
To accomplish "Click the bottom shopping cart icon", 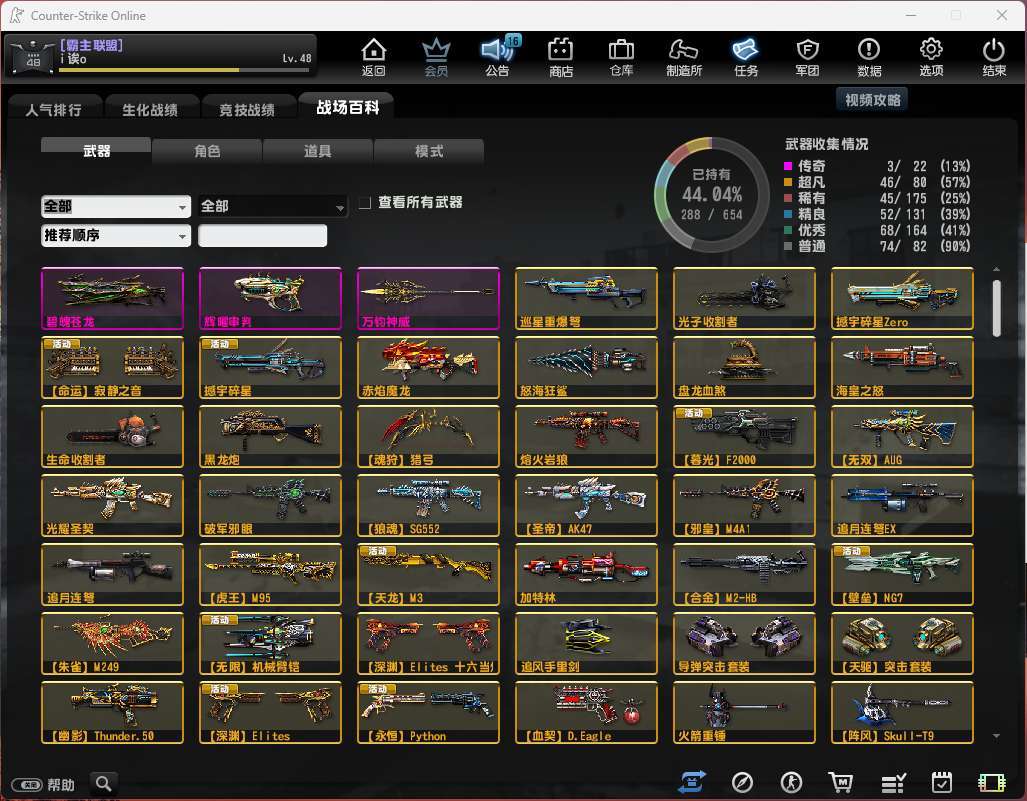I will (841, 782).
